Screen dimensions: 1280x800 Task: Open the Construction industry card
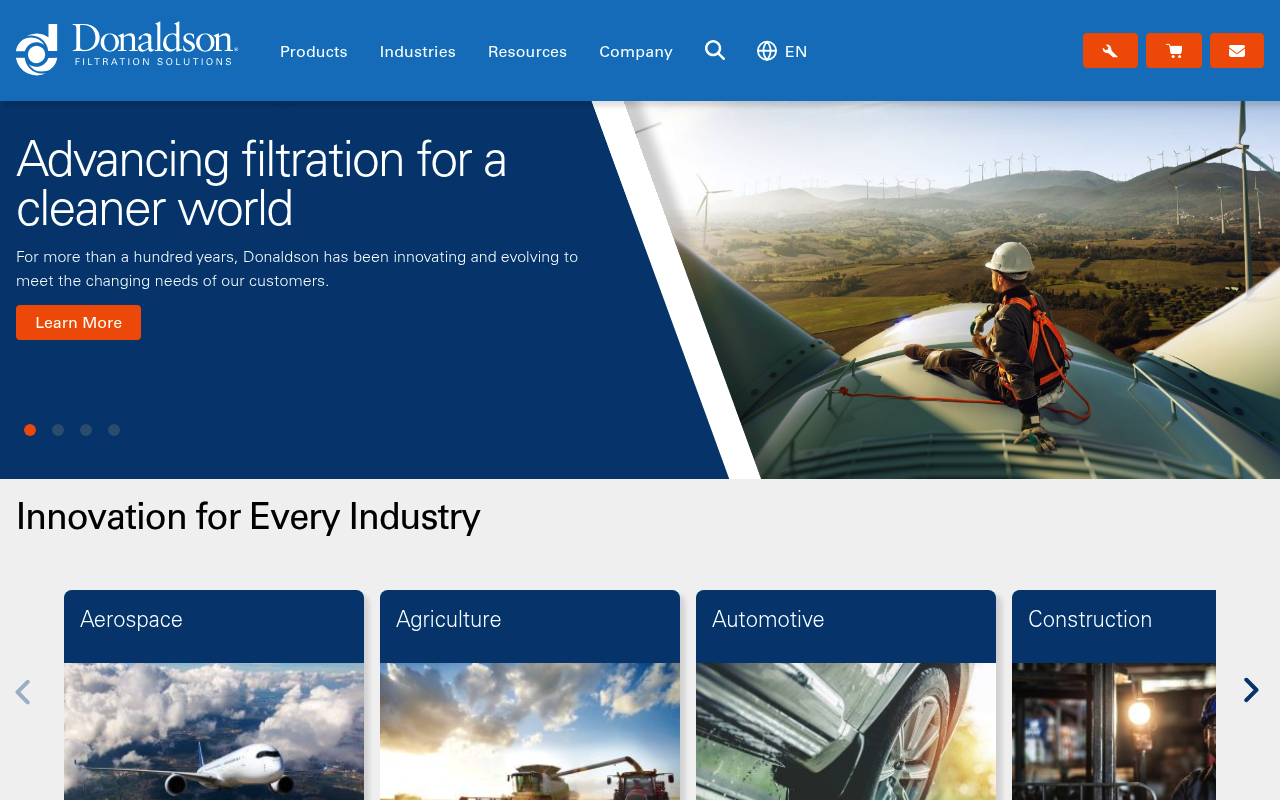click(x=1114, y=695)
